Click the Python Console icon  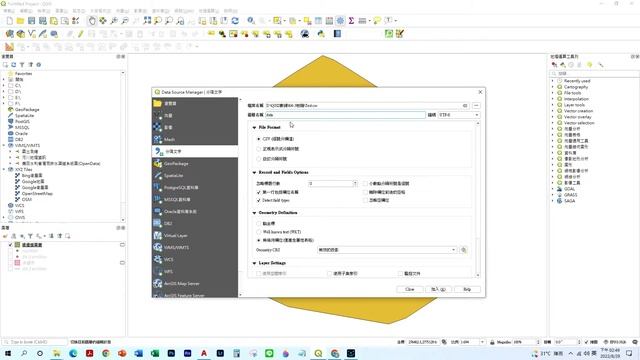321,34
